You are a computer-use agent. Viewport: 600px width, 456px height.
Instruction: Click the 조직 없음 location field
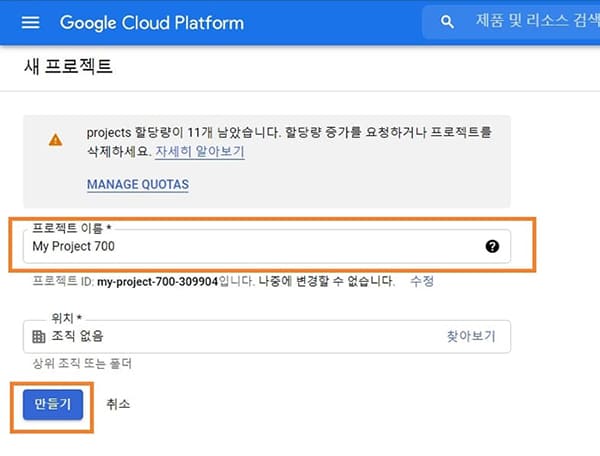click(267, 337)
